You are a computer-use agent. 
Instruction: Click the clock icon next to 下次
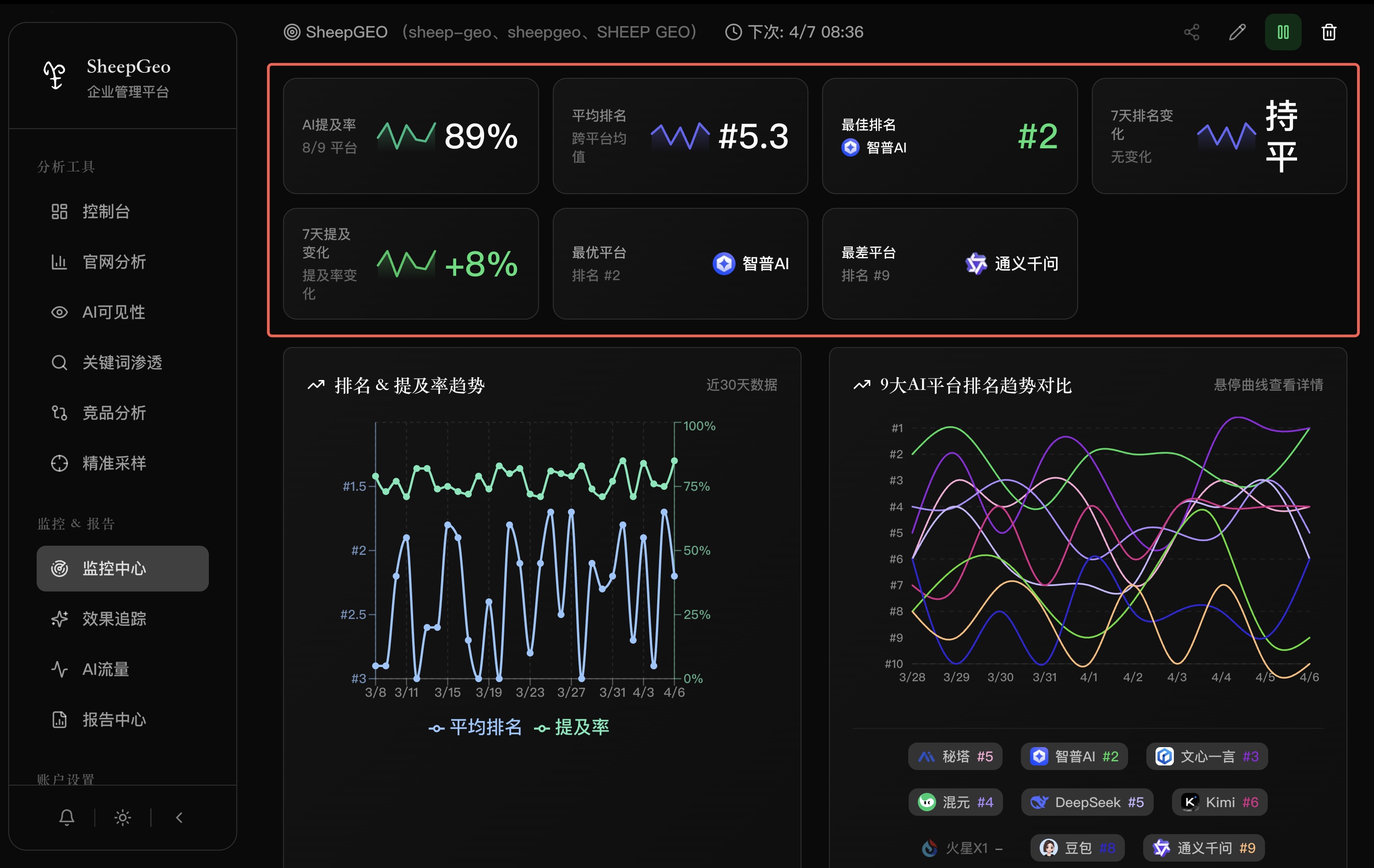click(733, 32)
